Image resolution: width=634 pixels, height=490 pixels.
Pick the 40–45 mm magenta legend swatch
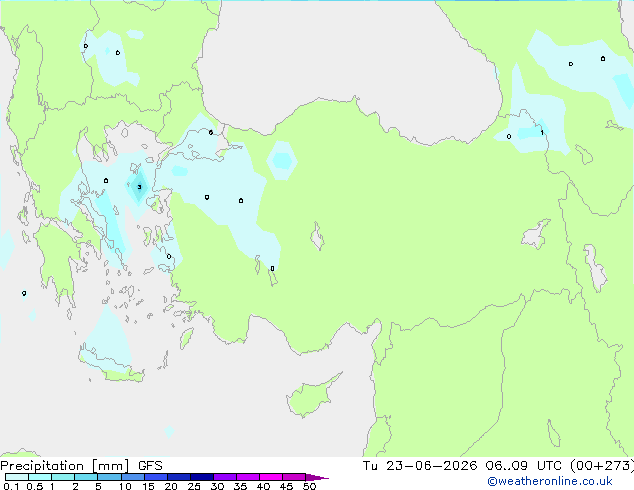[271, 477]
